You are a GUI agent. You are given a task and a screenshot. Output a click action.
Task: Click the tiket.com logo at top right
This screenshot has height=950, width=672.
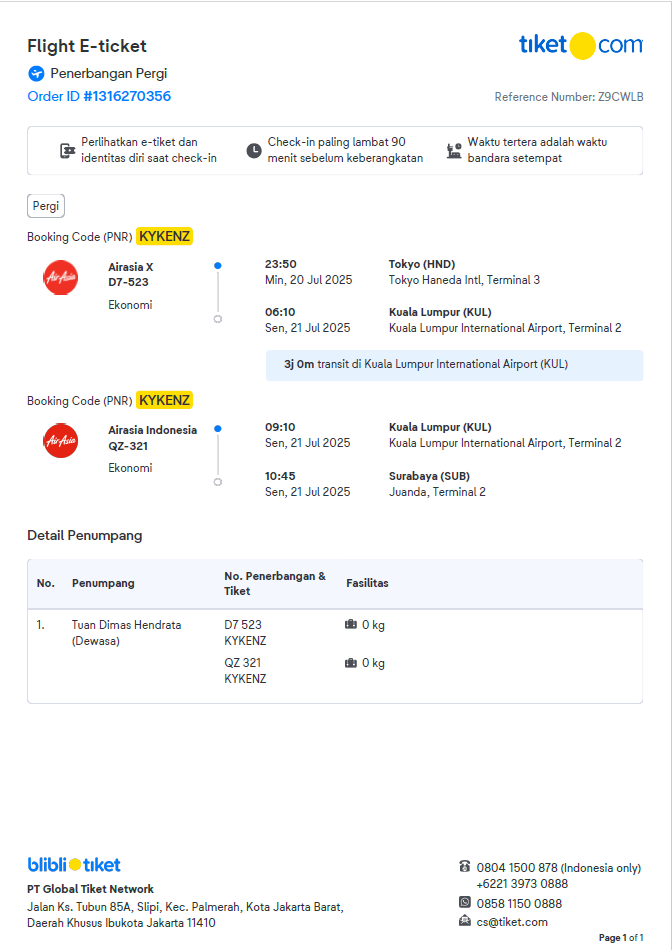[580, 45]
